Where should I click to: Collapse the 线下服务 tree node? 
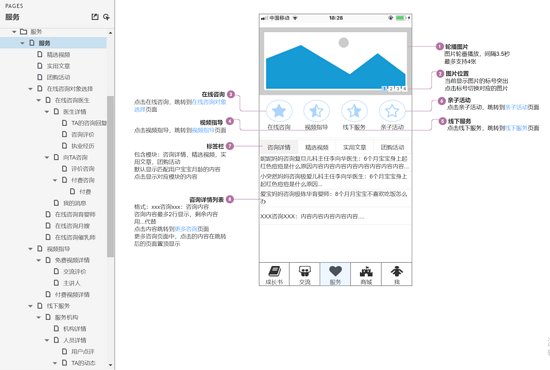point(31,306)
